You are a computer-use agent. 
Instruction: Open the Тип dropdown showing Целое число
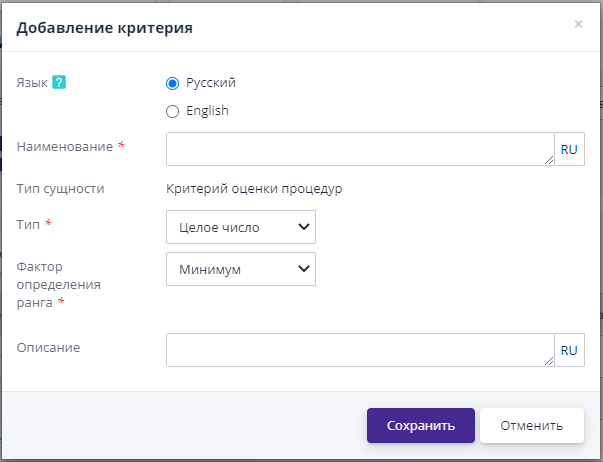click(241, 227)
